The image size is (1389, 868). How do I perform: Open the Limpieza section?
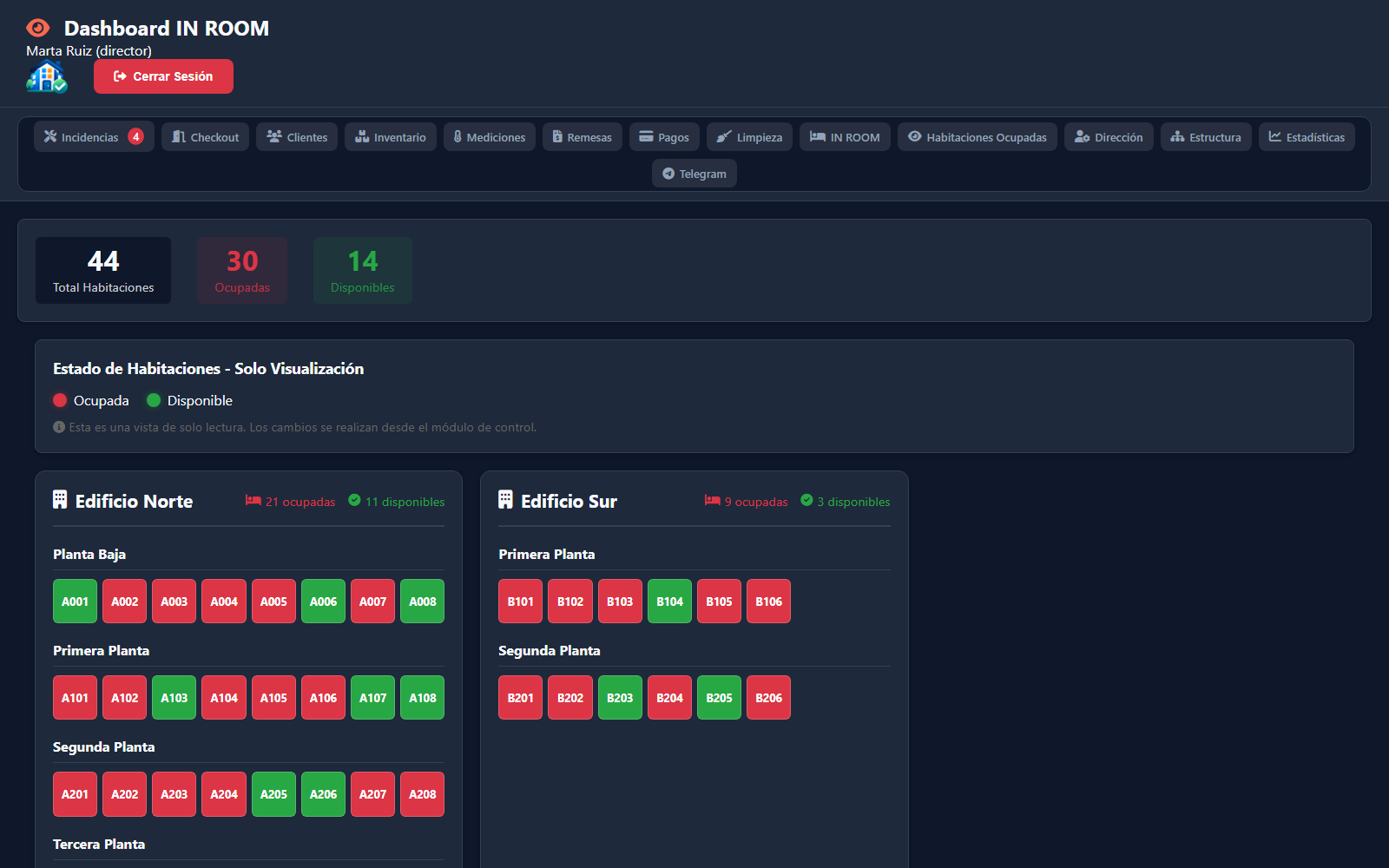749,137
